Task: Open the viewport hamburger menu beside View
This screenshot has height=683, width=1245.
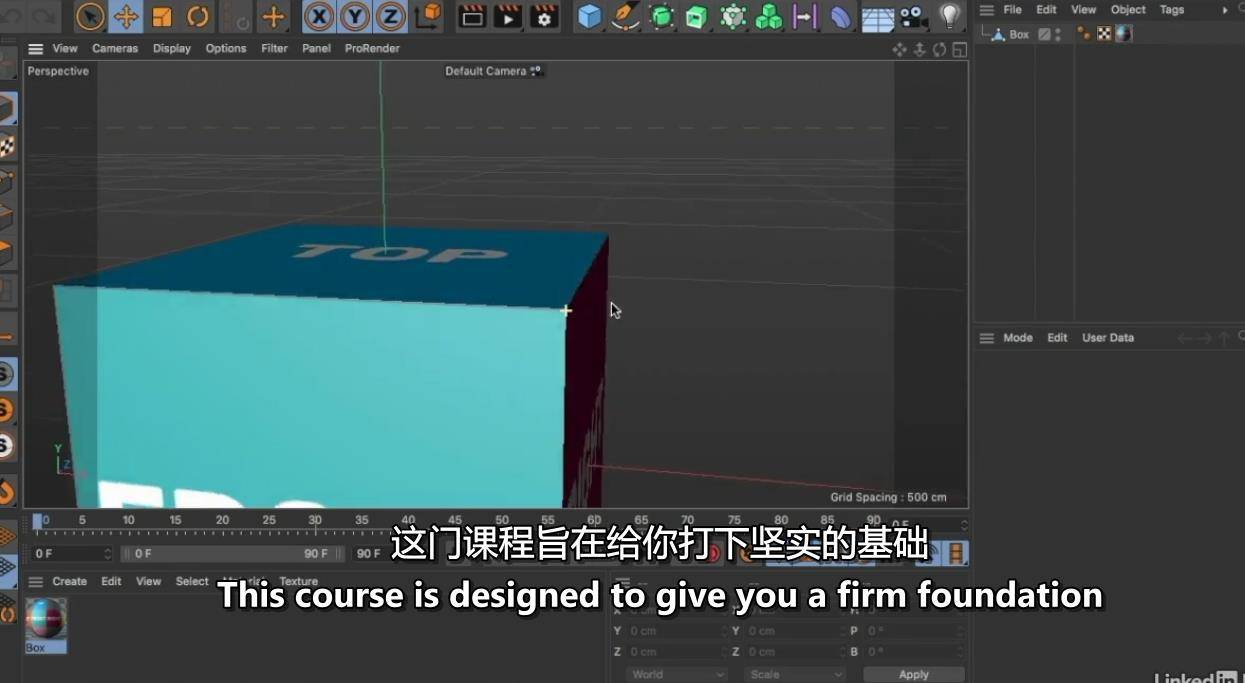Action: 36,48
